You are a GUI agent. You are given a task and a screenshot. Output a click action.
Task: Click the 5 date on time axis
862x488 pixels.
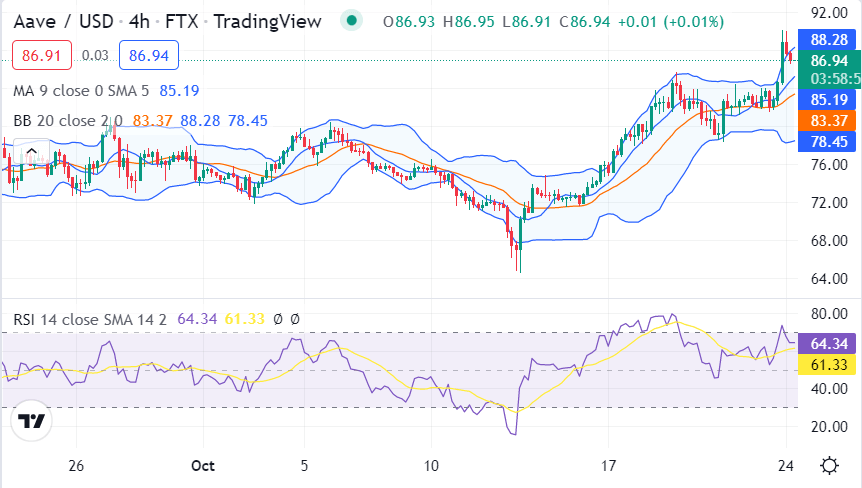coord(304,466)
